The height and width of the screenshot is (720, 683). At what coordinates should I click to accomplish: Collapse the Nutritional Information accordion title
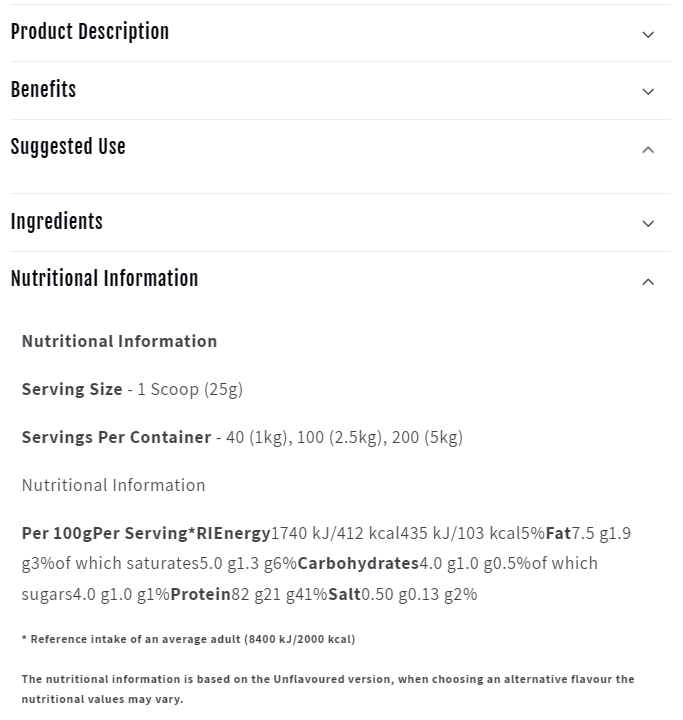click(x=105, y=279)
